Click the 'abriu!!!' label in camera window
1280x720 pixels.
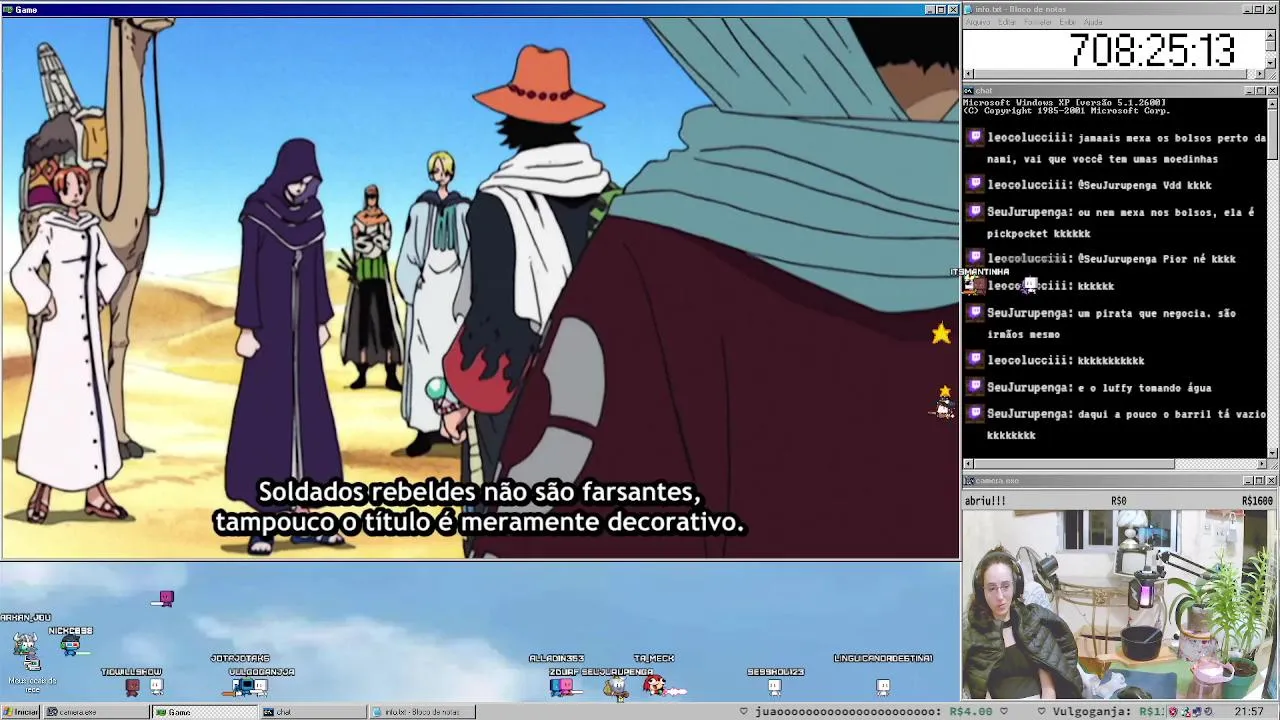(x=985, y=501)
